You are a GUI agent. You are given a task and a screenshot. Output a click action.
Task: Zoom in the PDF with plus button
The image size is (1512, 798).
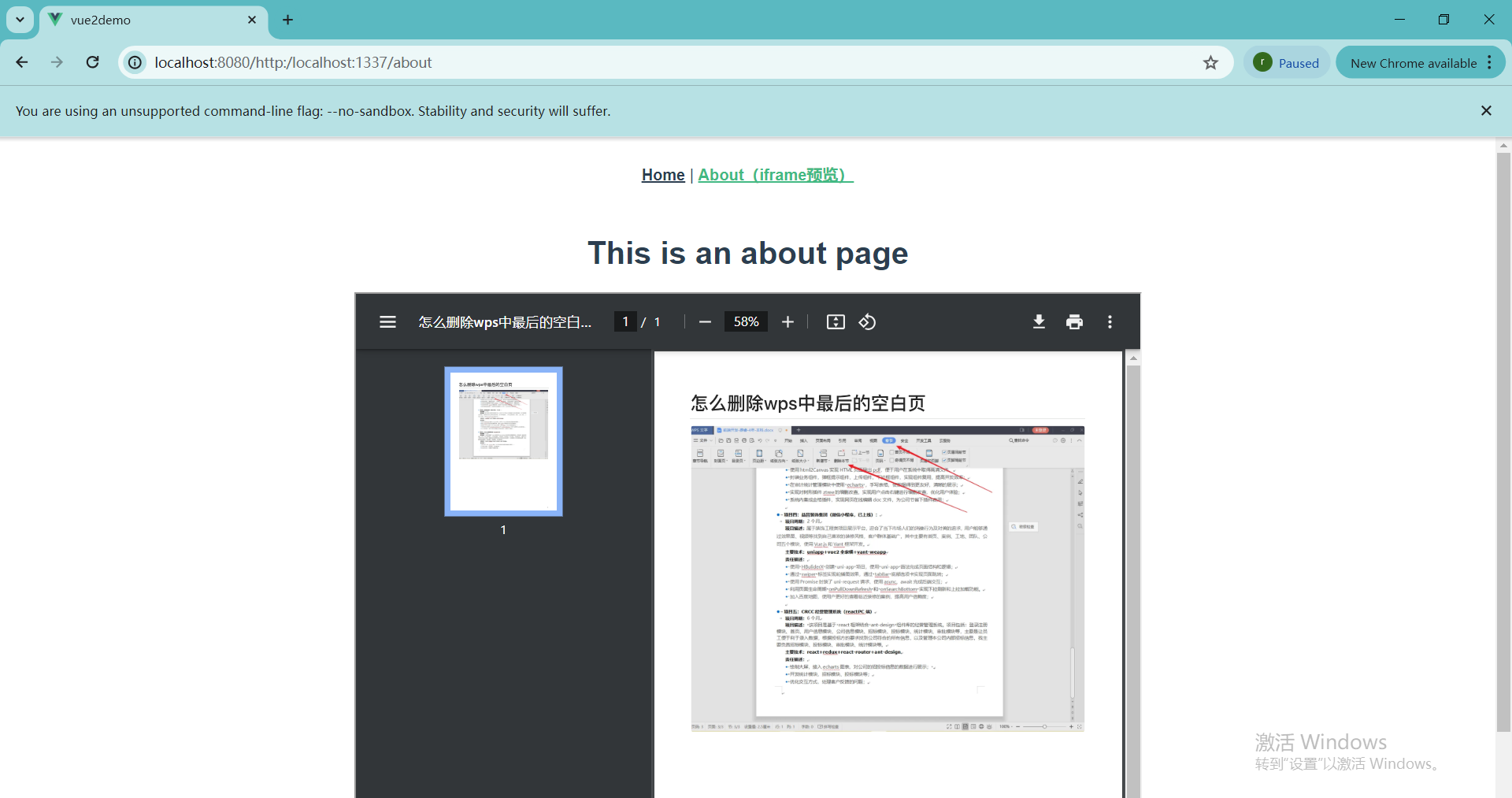coord(787,321)
